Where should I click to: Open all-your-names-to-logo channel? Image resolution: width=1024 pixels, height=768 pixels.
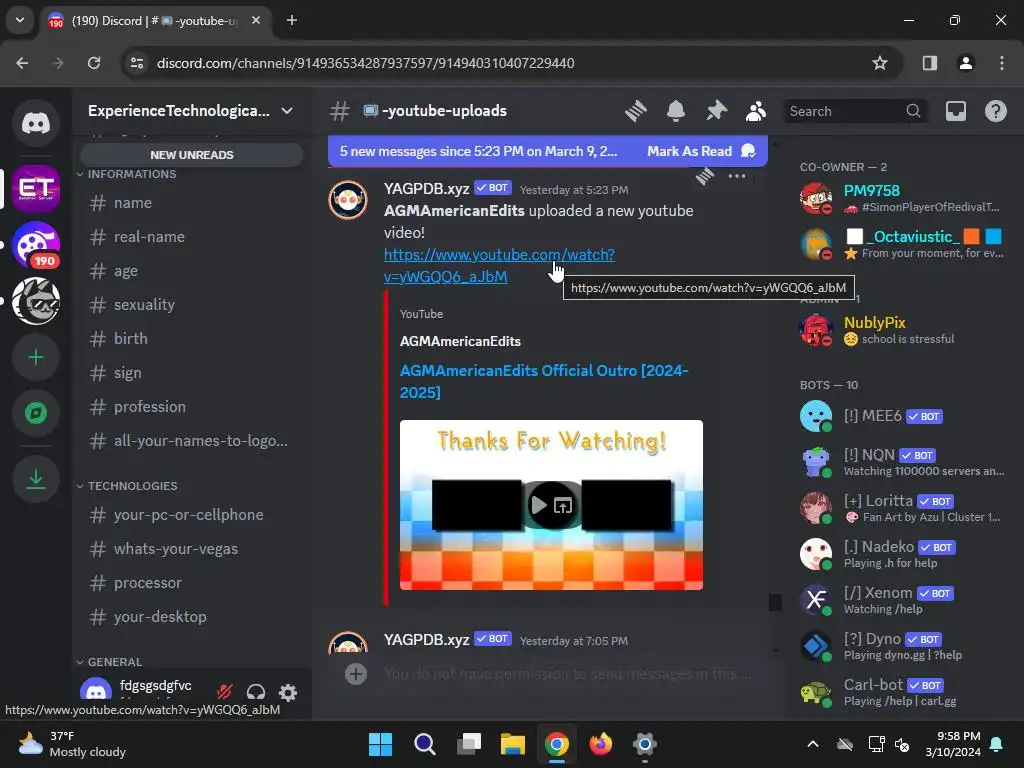191,441
